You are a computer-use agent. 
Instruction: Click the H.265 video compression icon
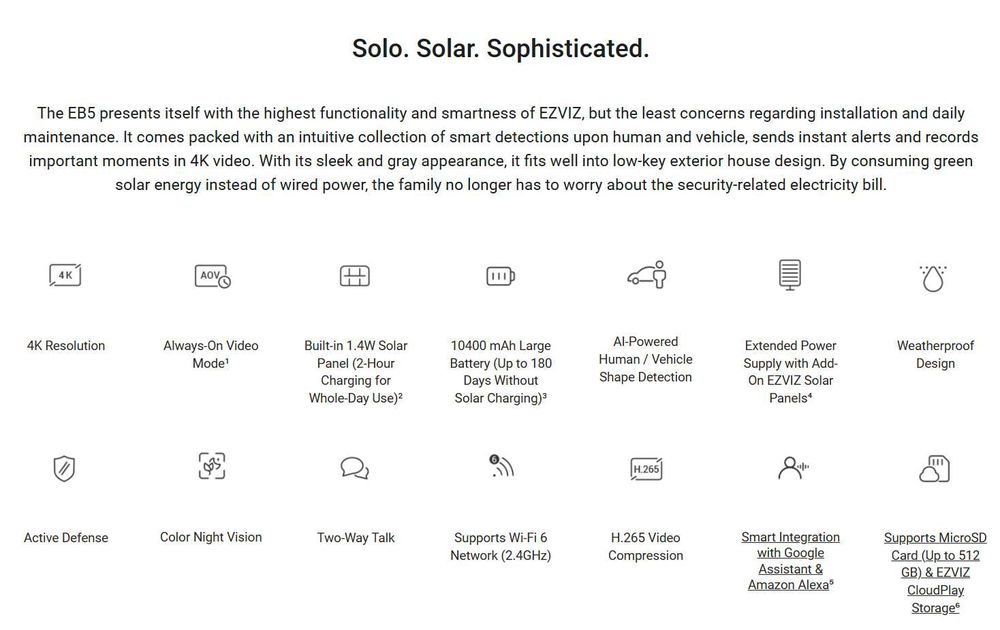(646, 468)
